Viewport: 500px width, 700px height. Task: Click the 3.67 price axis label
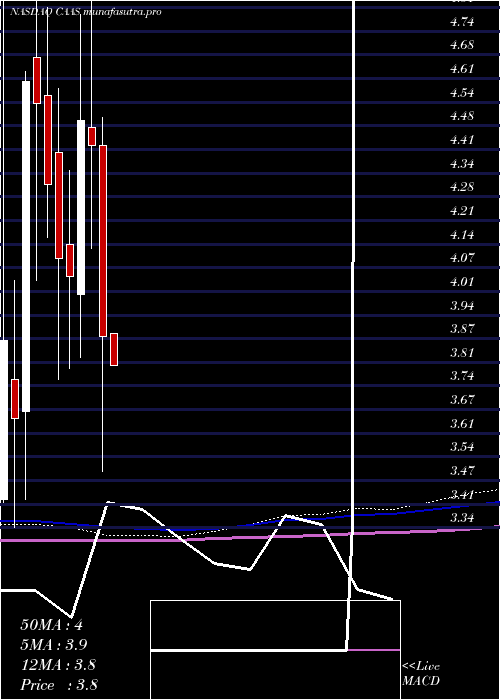(462, 400)
